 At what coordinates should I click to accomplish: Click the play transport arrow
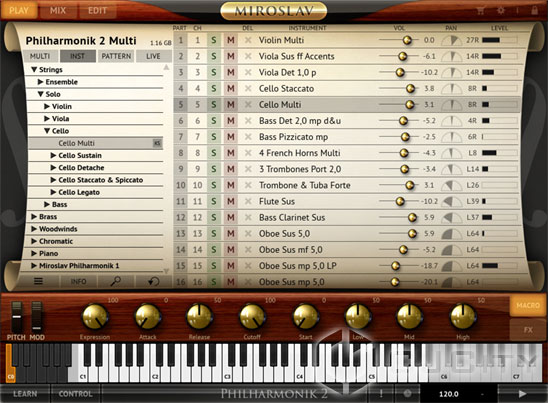pos(522,394)
